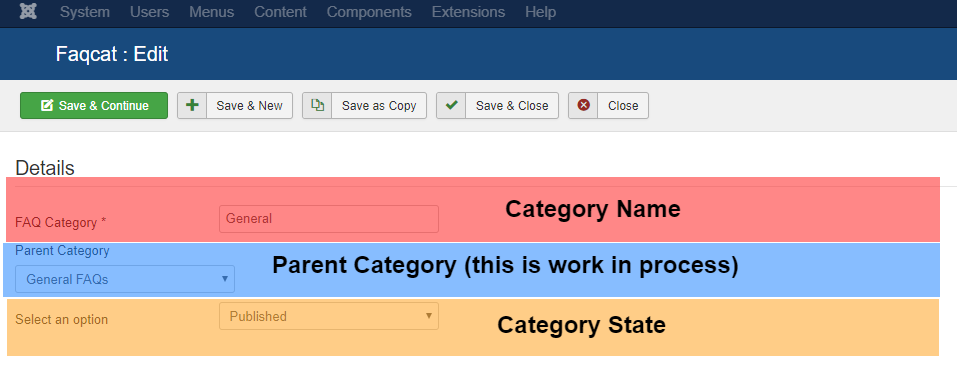The height and width of the screenshot is (369, 957).
Task: Open the Extensions menu
Action: point(468,12)
